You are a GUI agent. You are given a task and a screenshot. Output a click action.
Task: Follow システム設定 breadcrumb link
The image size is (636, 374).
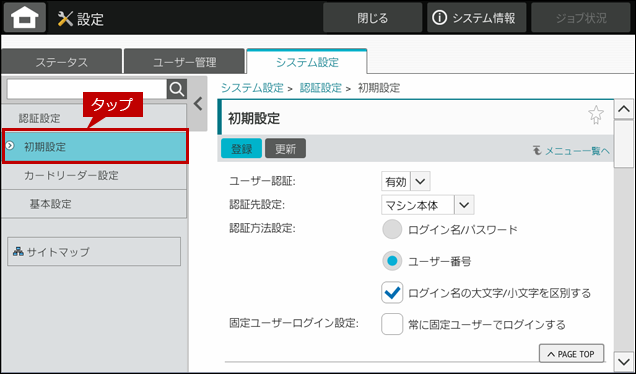coord(252,88)
